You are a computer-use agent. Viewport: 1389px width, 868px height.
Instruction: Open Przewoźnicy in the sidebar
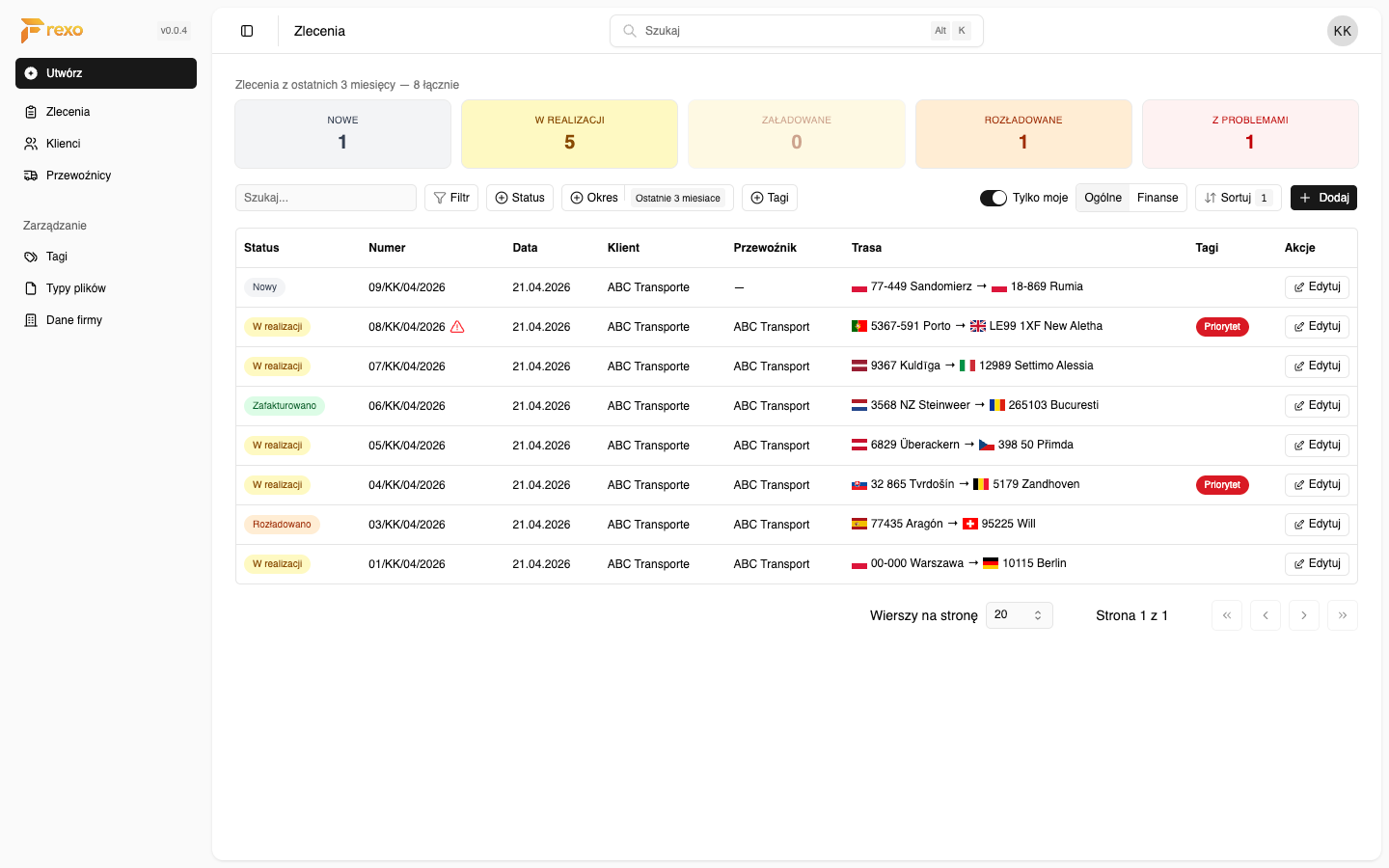click(78, 176)
